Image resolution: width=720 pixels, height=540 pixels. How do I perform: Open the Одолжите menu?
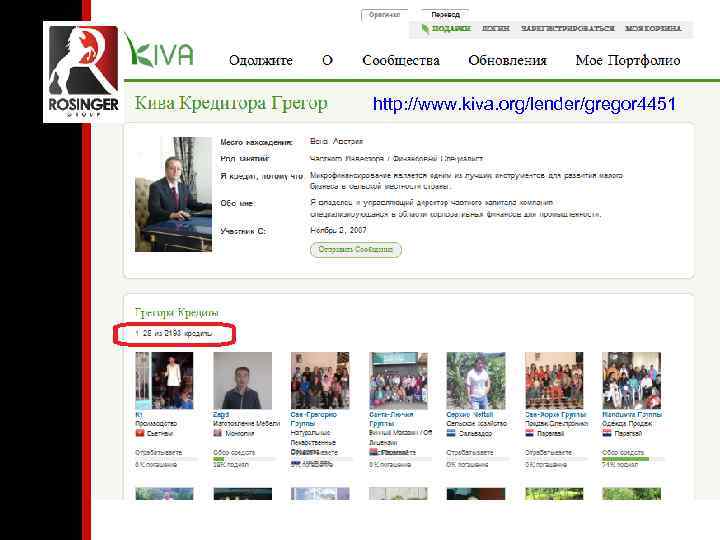click(261, 61)
